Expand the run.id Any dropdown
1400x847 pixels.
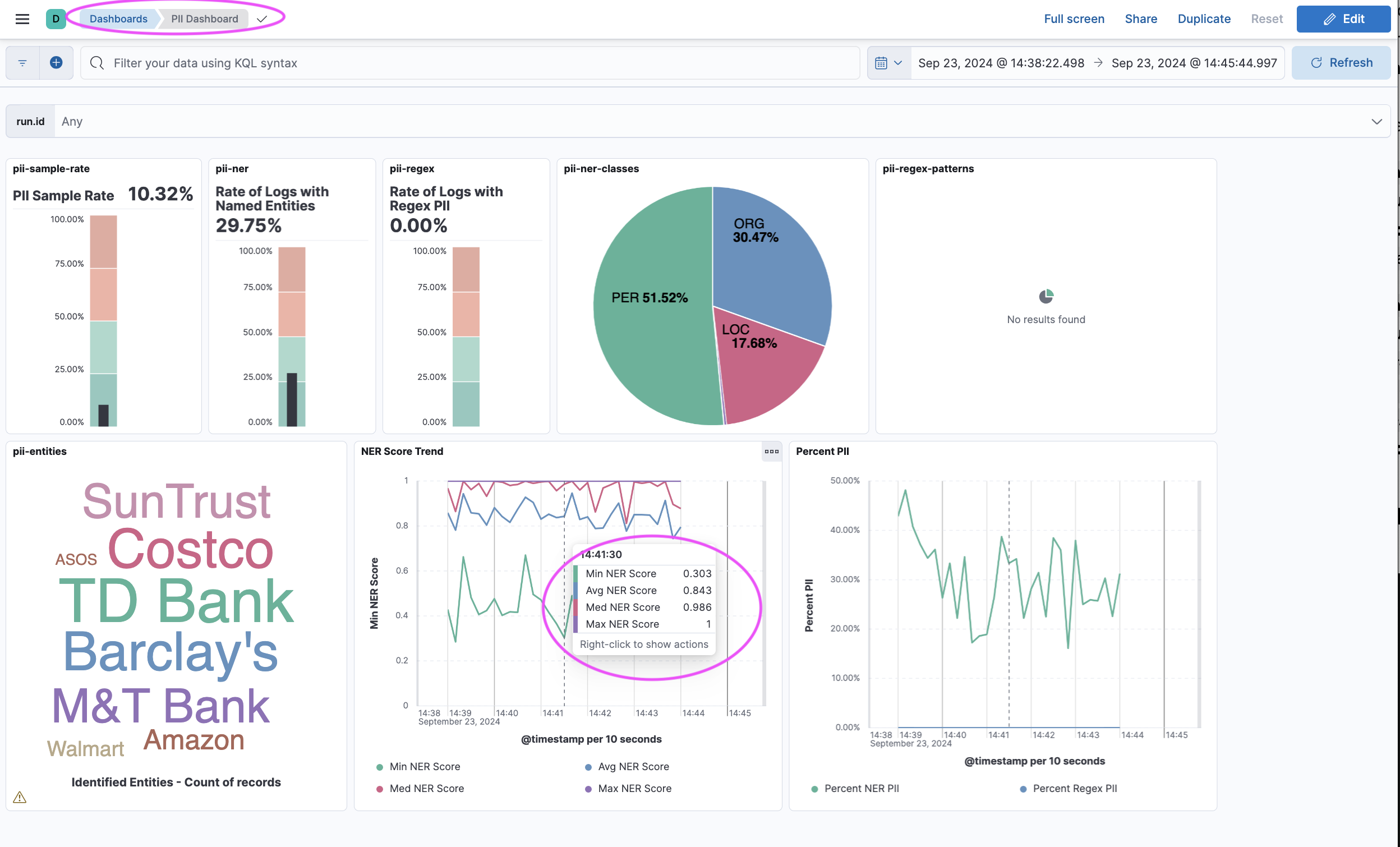point(1376,122)
